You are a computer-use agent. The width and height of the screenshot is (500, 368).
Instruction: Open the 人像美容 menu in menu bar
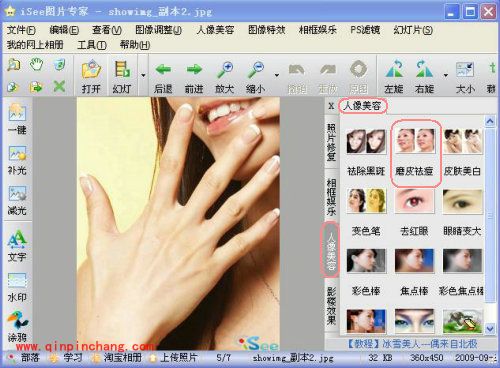(215, 30)
